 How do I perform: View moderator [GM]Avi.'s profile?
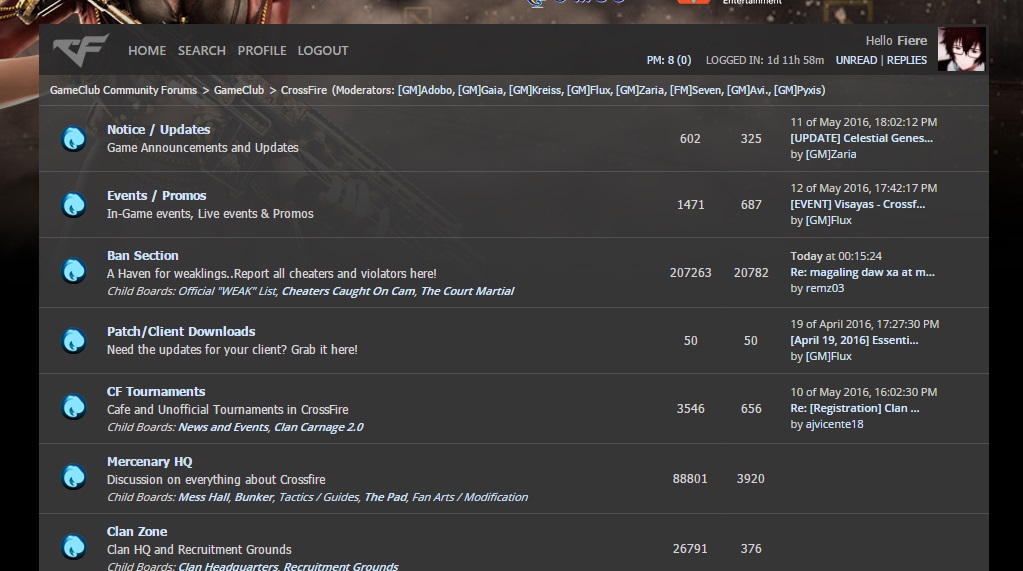747,90
